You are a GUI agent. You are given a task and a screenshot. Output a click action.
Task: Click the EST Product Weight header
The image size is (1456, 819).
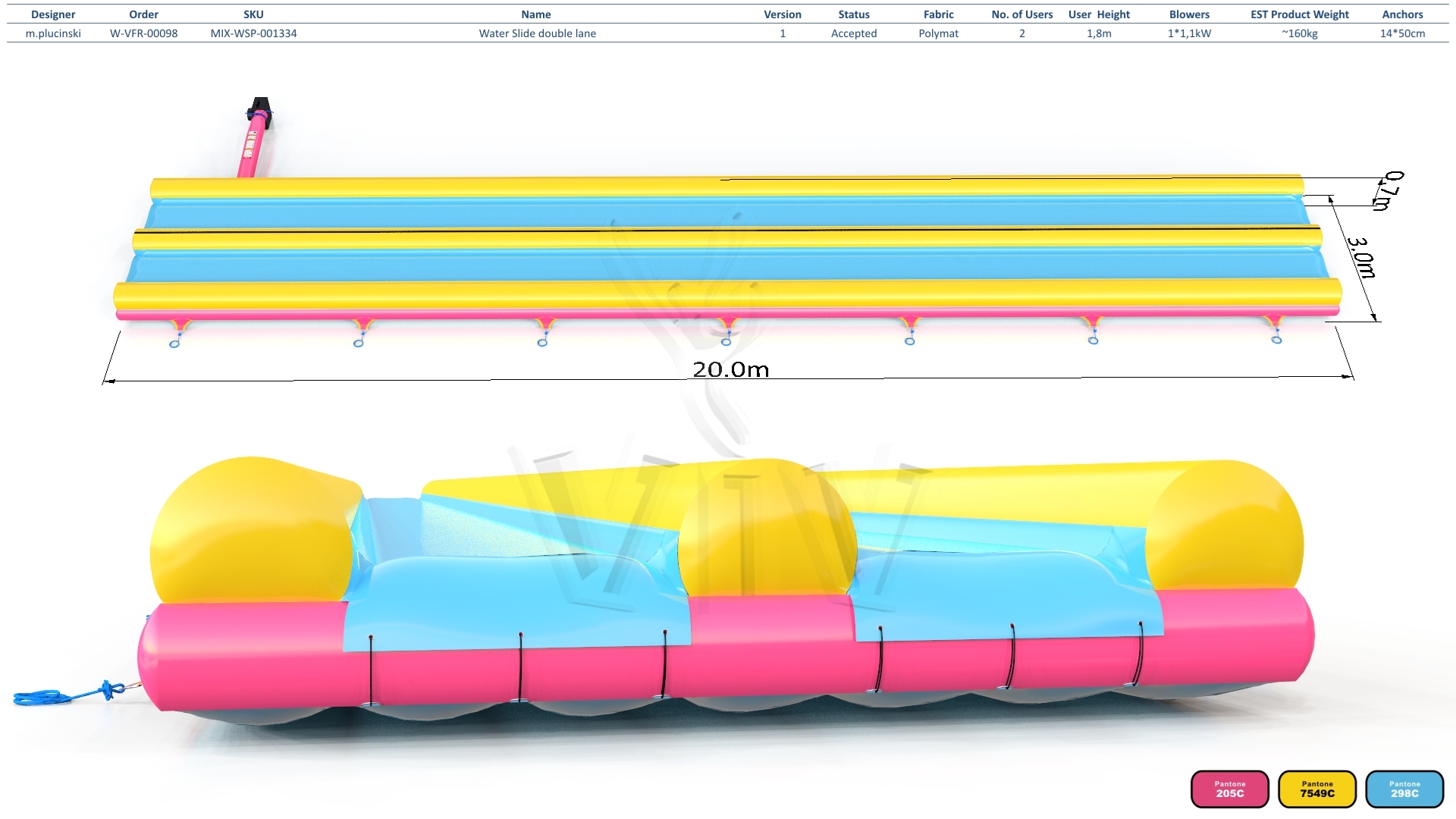coord(1300,14)
